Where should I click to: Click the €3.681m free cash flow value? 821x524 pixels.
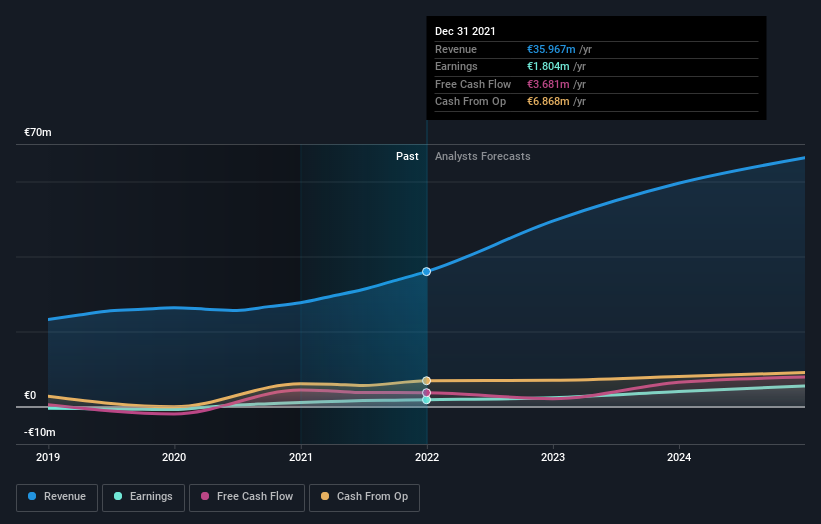(x=548, y=84)
